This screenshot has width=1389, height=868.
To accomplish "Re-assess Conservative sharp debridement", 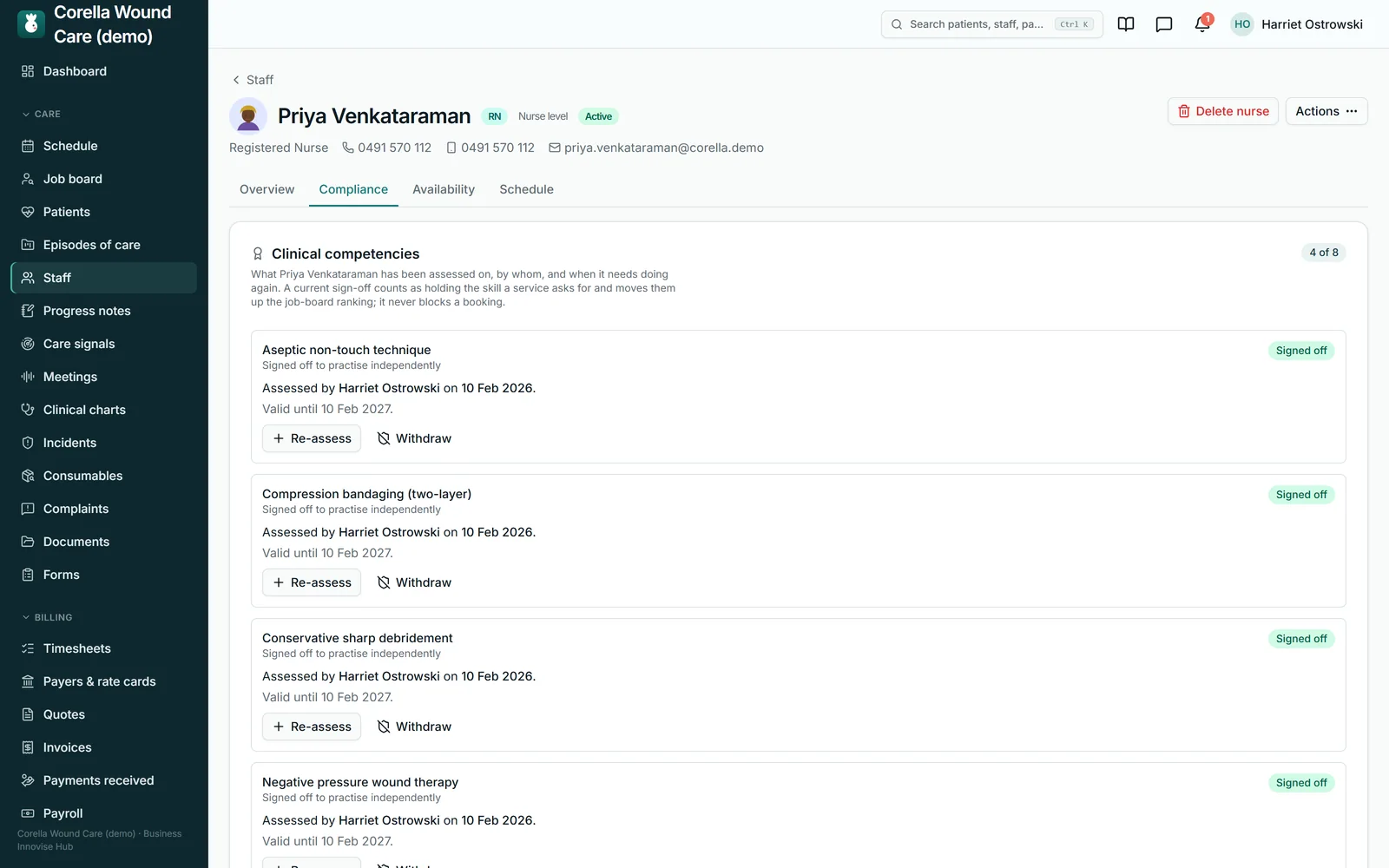I will pos(312,727).
